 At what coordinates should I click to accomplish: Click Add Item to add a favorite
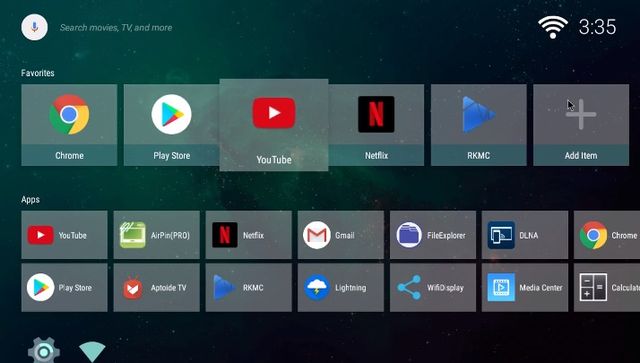tap(581, 125)
